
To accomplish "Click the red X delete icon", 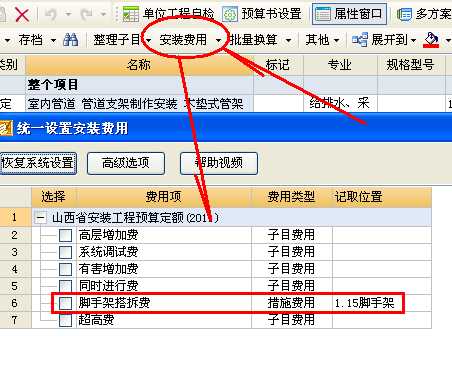I will tap(22, 15).
